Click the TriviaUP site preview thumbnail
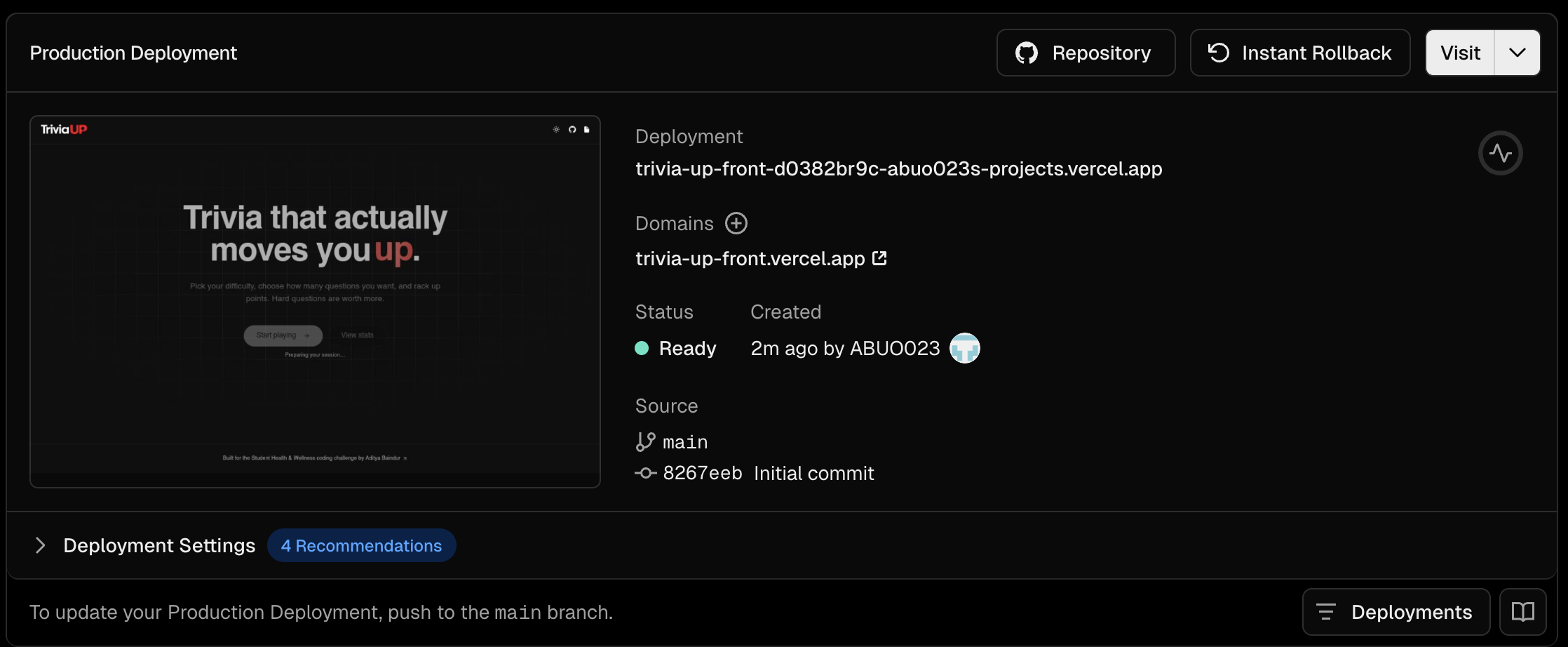Viewport: 1568px width, 647px height. (x=315, y=302)
